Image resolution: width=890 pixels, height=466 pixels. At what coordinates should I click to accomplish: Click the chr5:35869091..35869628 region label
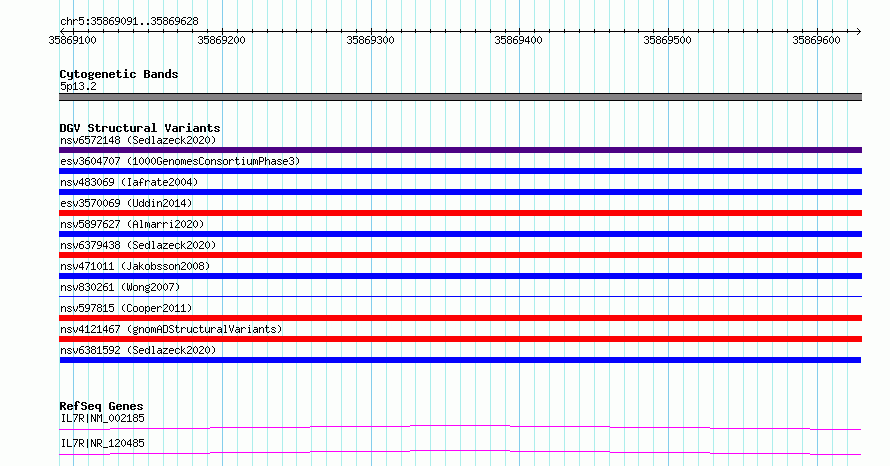(x=129, y=21)
